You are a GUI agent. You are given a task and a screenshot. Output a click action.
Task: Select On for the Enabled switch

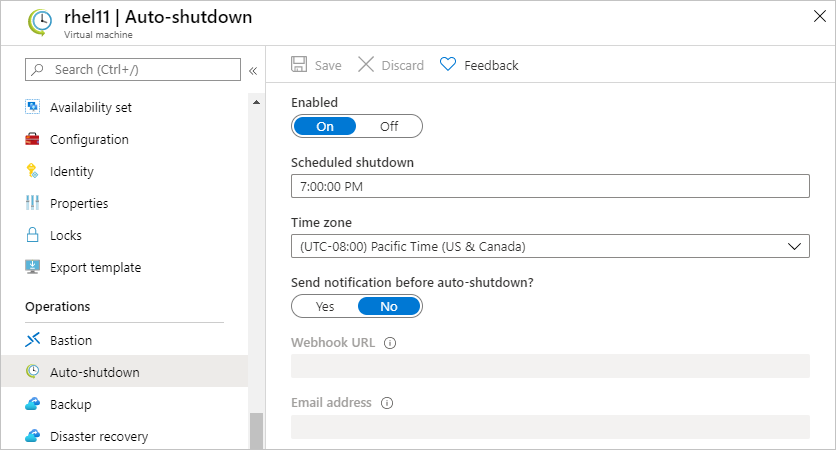325,126
